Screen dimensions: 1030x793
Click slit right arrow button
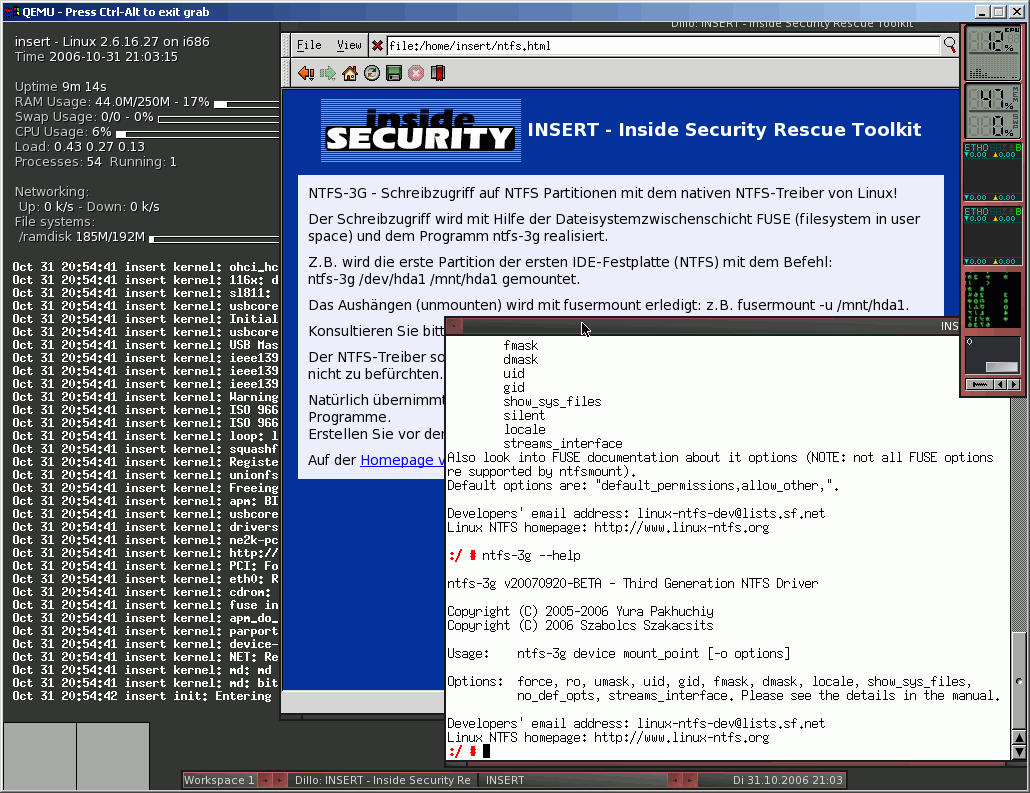pos(1014,384)
